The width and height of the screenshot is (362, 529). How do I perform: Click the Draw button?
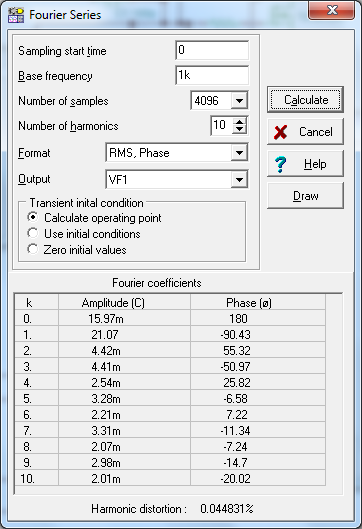coord(305,196)
